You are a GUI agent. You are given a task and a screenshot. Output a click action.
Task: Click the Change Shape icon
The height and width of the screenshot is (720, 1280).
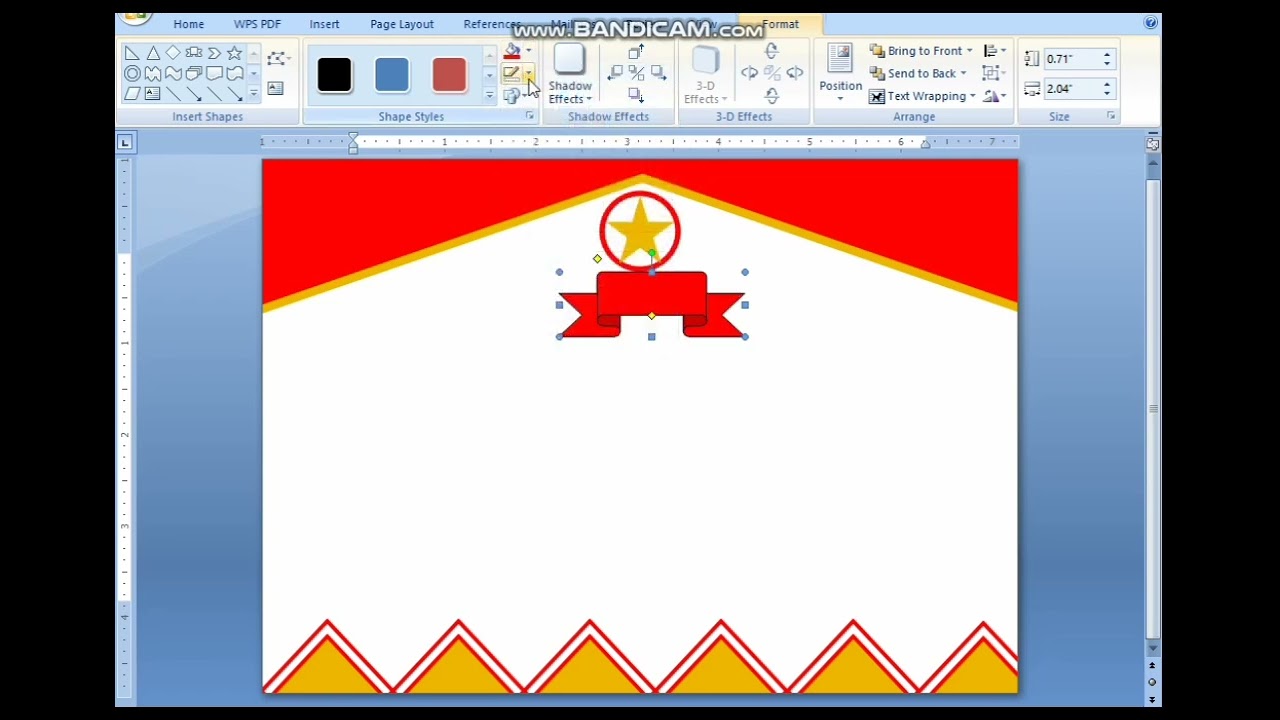point(512,96)
